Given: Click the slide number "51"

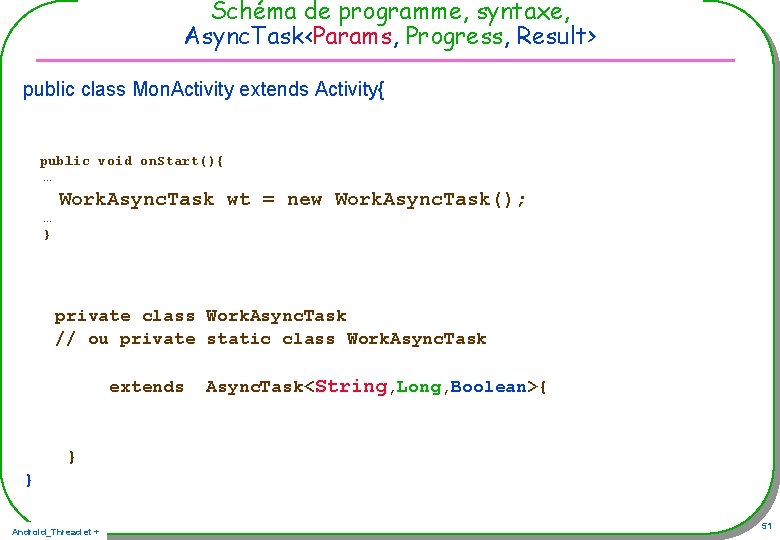Looking at the screenshot, I should [767, 526].
